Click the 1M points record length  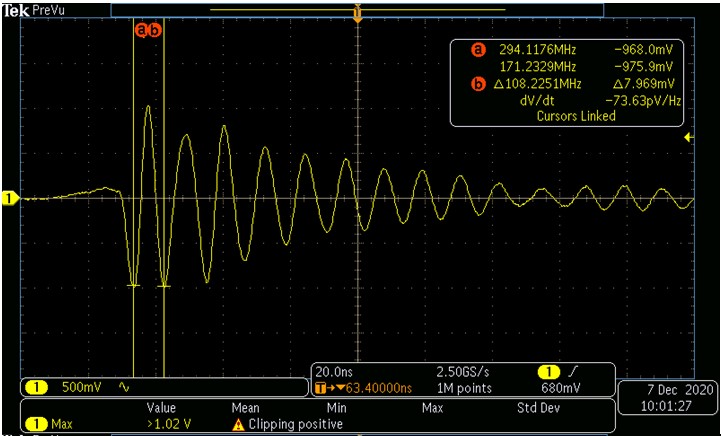(x=464, y=389)
